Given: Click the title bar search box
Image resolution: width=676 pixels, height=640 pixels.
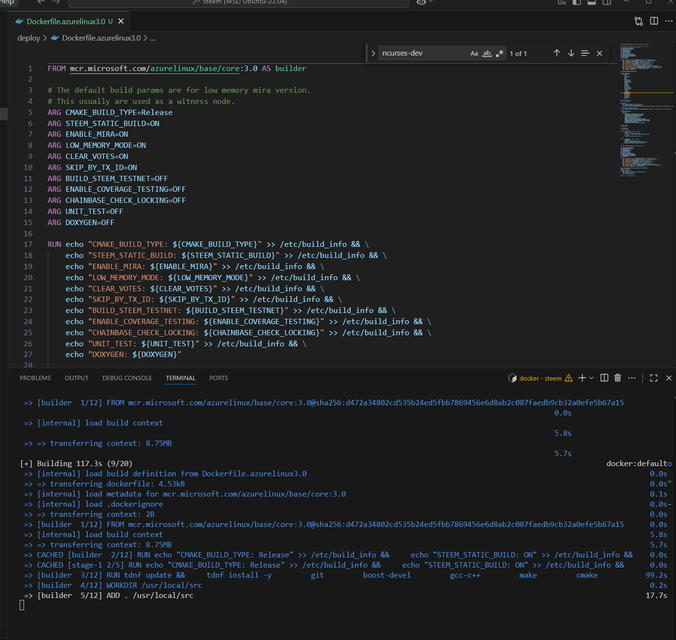Looking at the screenshot, I should pyautogui.click(x=238, y=3).
